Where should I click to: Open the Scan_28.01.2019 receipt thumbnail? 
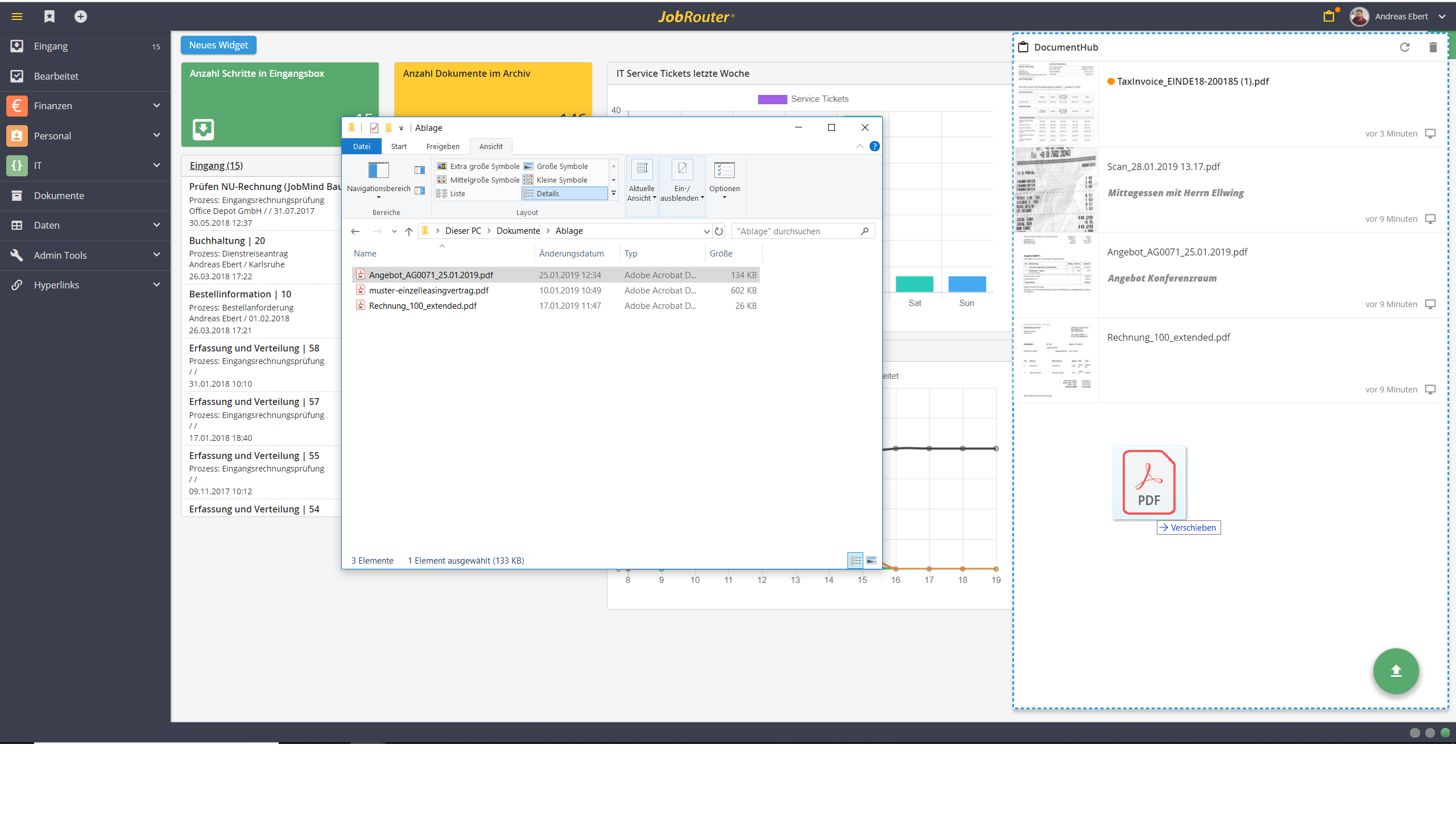click(x=1056, y=189)
